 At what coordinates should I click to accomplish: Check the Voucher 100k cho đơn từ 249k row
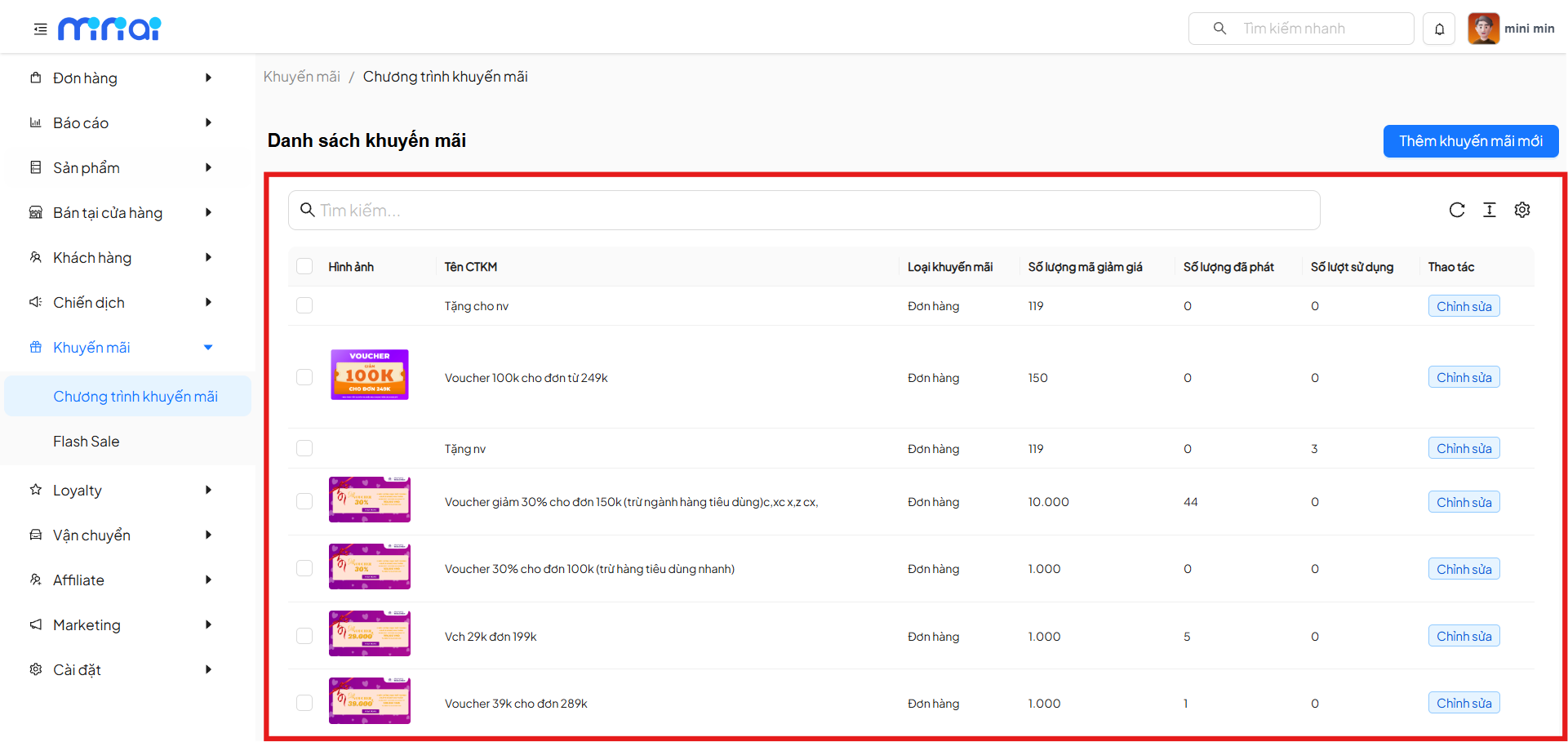[304, 377]
